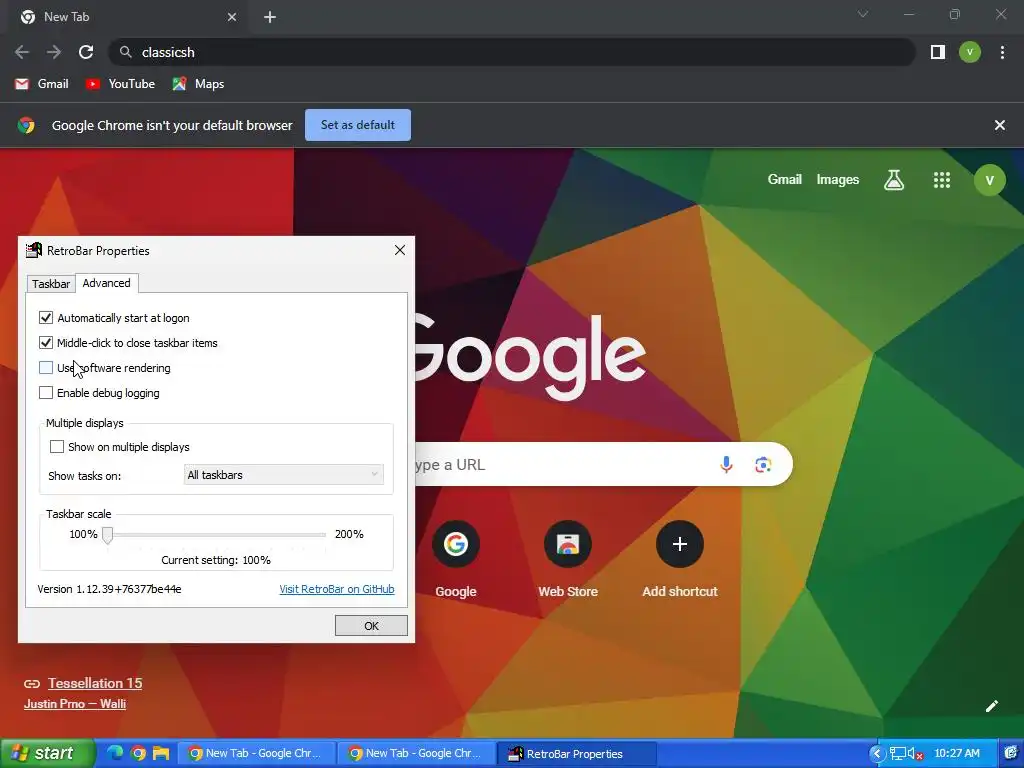Click the Chrome forward arrow
Image resolution: width=1024 pixels, height=768 pixels.
(x=54, y=52)
